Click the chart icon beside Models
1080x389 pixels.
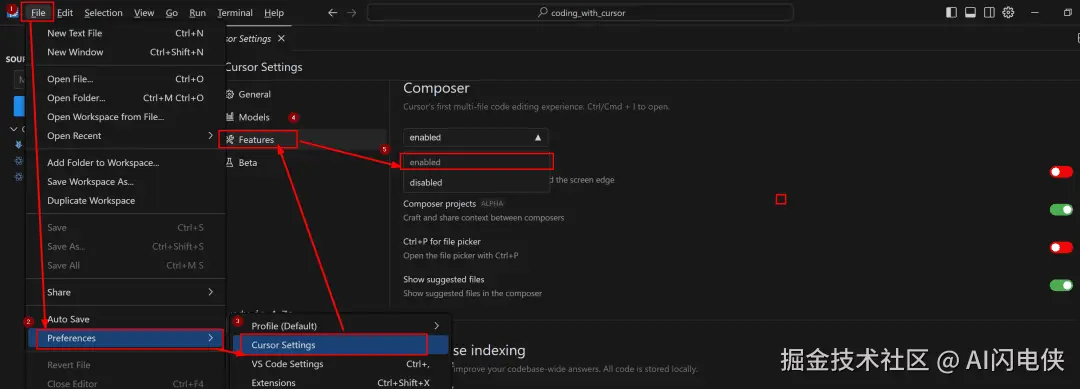(230, 117)
